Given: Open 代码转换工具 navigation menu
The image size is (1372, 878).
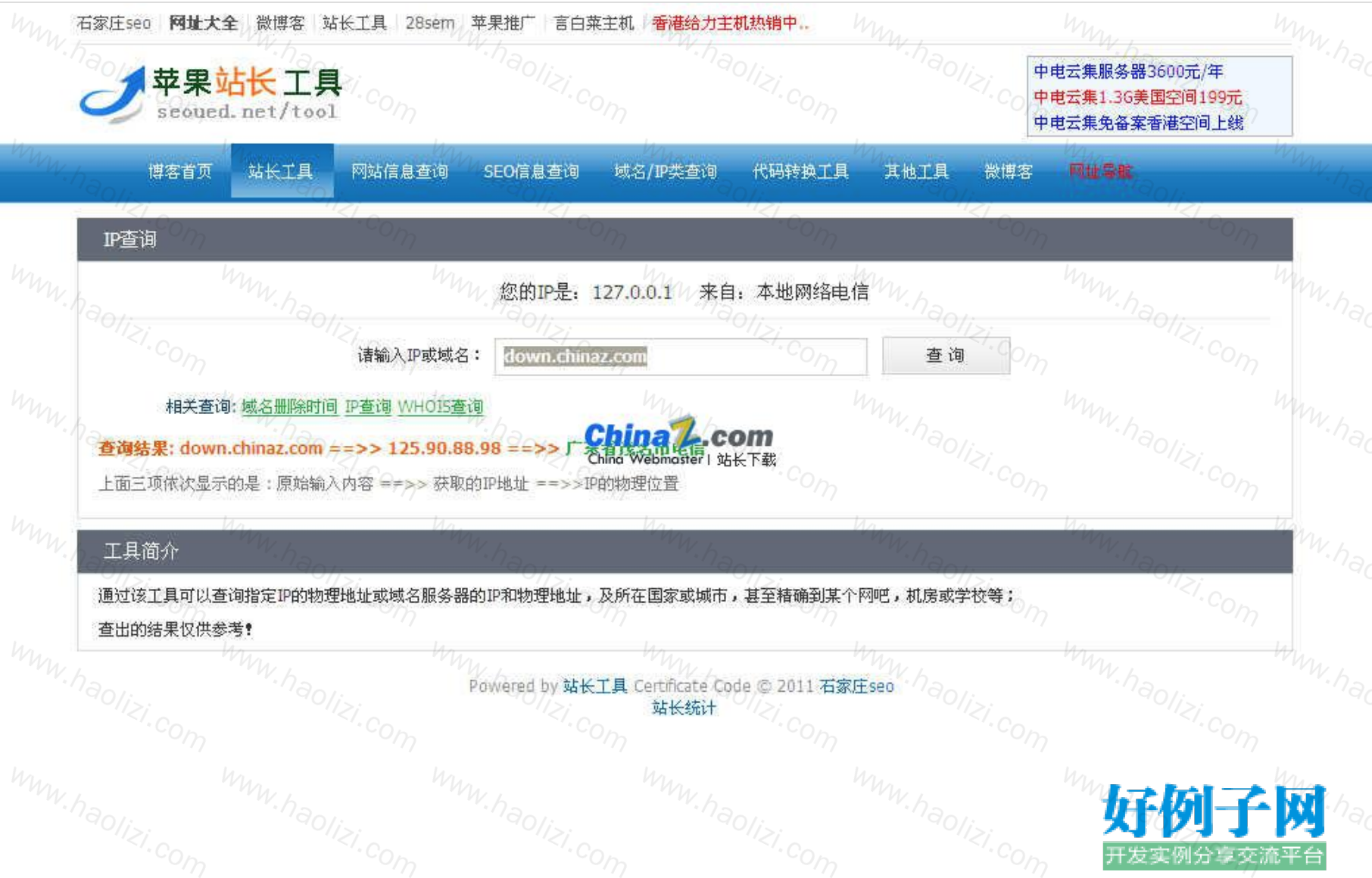Looking at the screenshot, I should pos(800,172).
